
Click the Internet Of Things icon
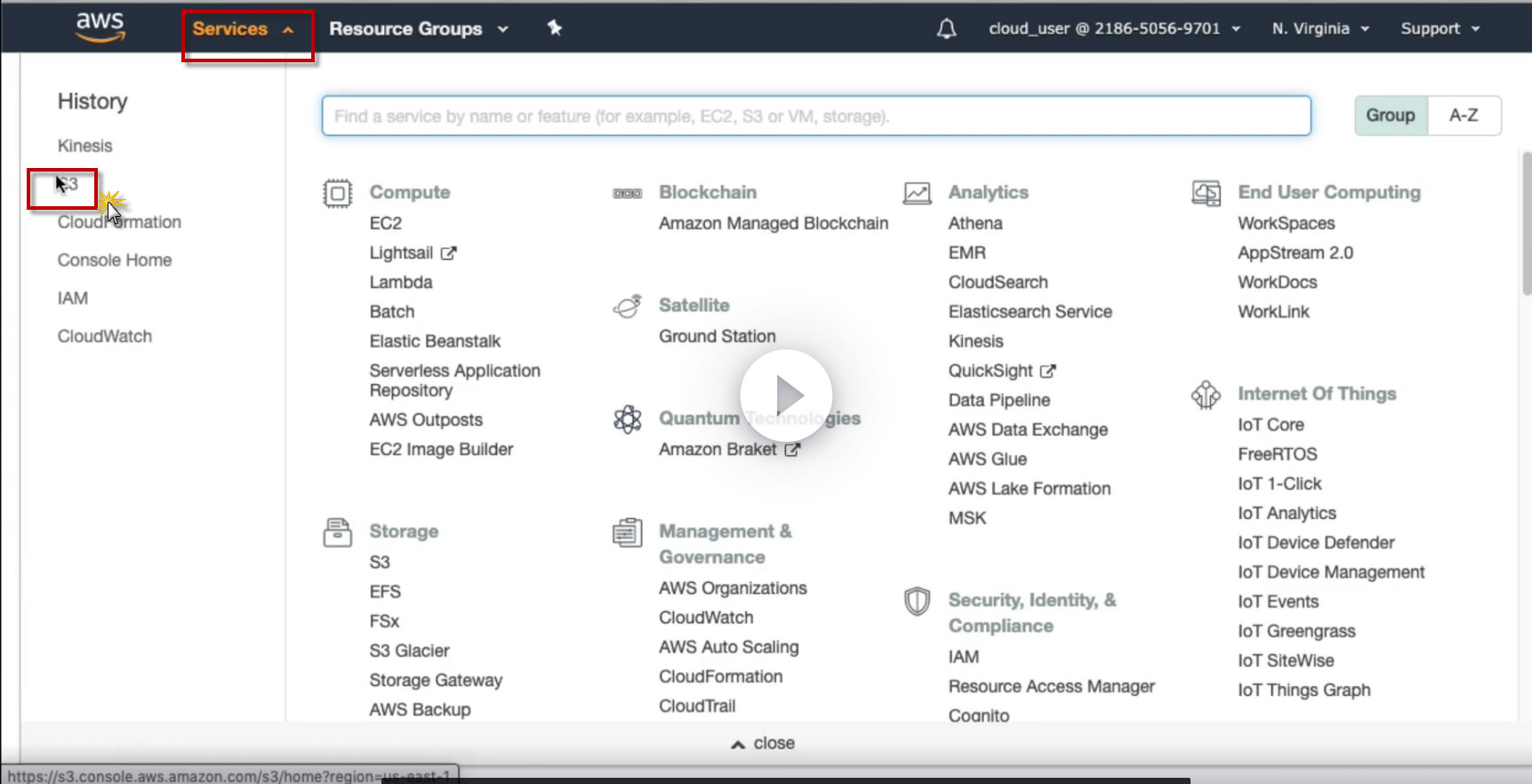pos(1206,395)
